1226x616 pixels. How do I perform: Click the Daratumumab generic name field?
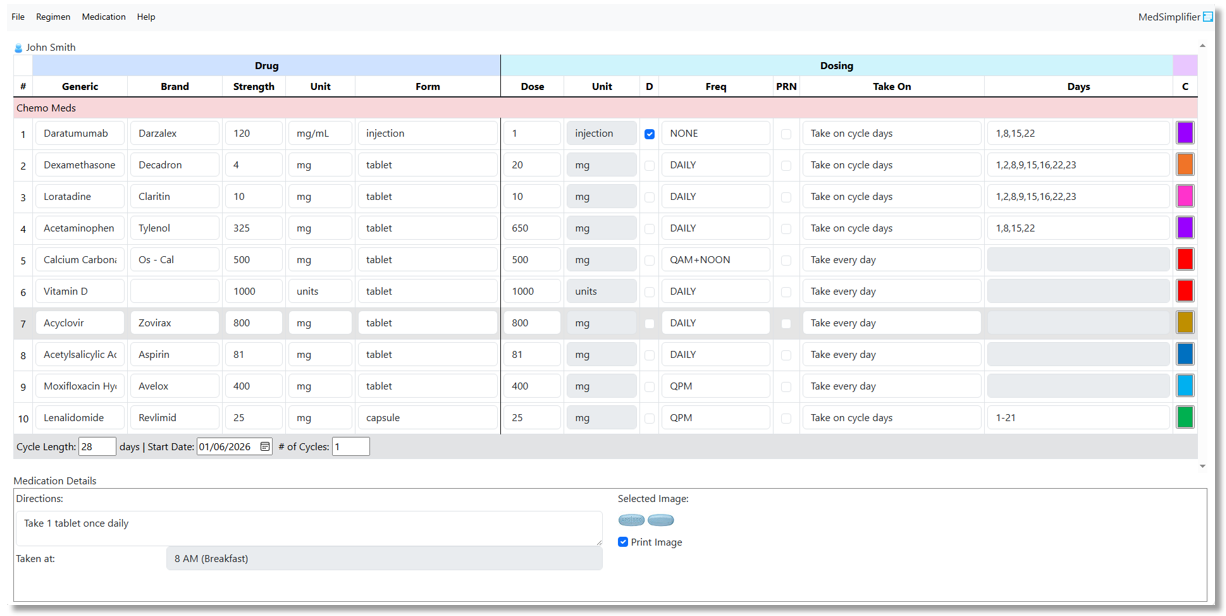[80, 133]
